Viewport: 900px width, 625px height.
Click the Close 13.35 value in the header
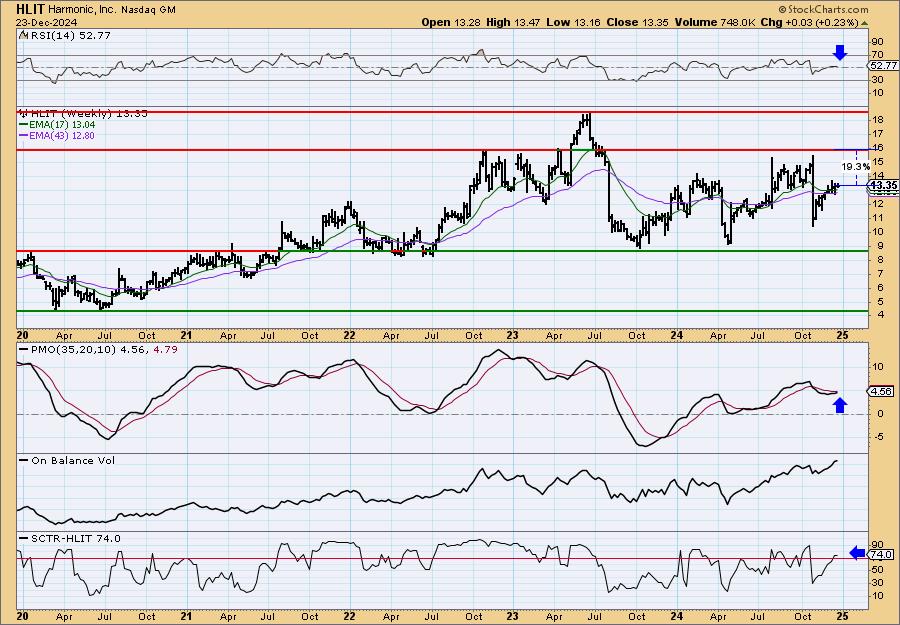tap(636, 22)
